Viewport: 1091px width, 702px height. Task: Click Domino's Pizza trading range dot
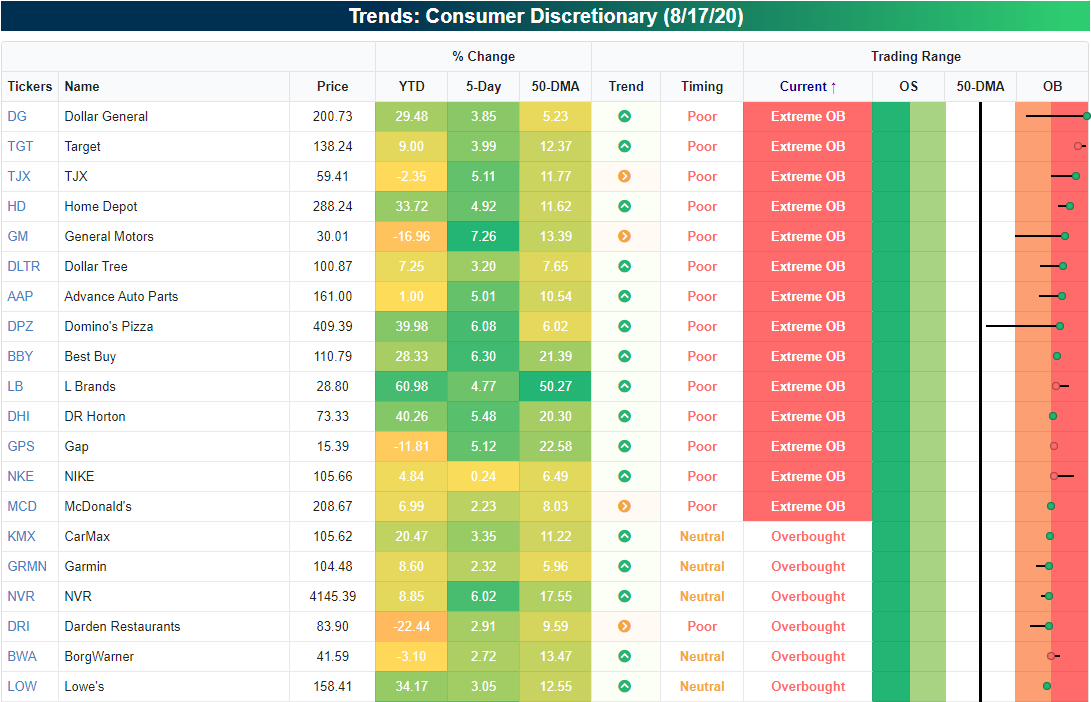coord(1059,326)
